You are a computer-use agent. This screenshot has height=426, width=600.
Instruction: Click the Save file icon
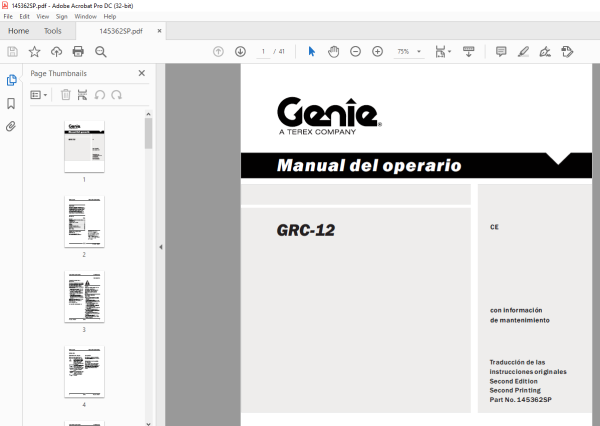click(12, 52)
